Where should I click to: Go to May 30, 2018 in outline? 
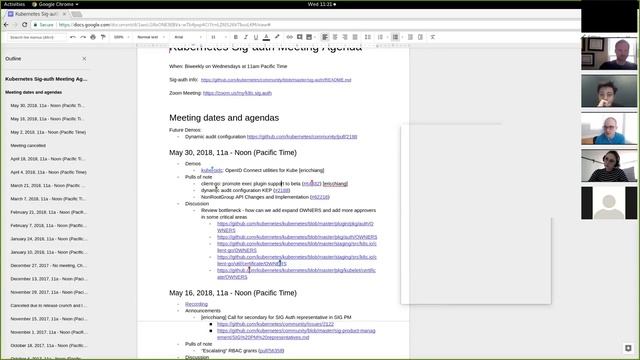pyautogui.click(x=47, y=106)
